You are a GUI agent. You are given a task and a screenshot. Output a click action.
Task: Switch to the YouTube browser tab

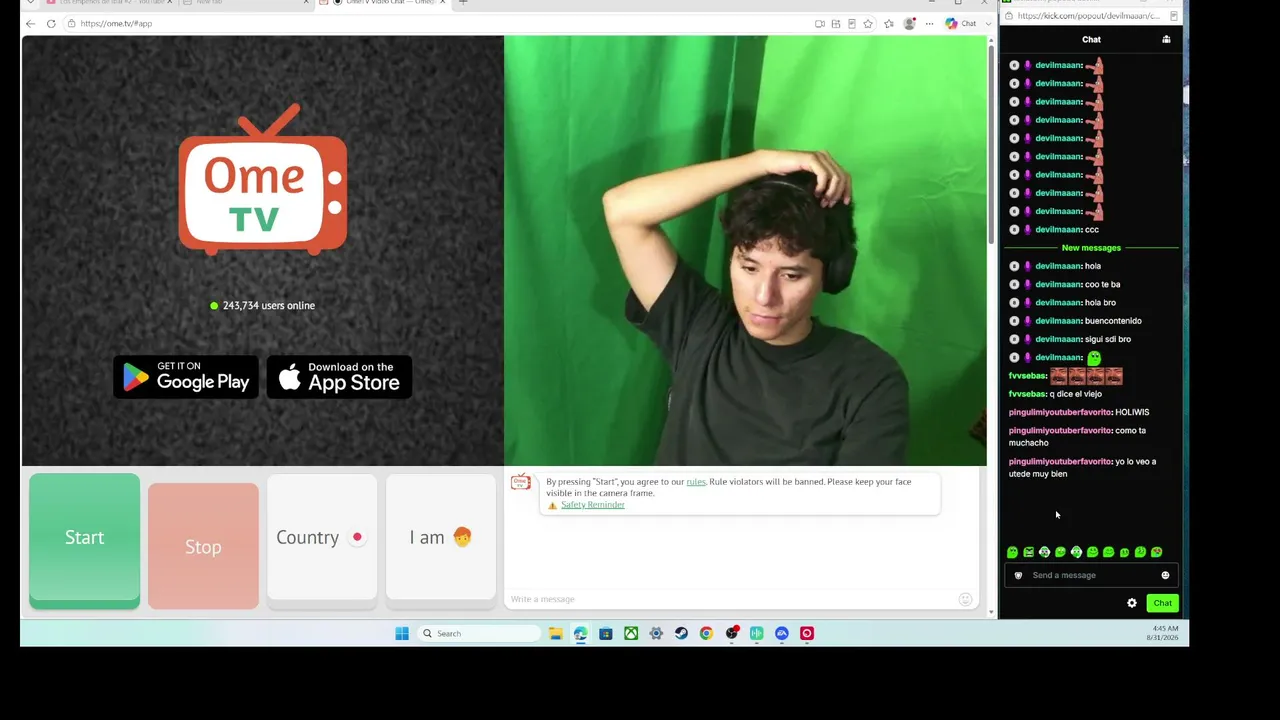[x=108, y=2]
